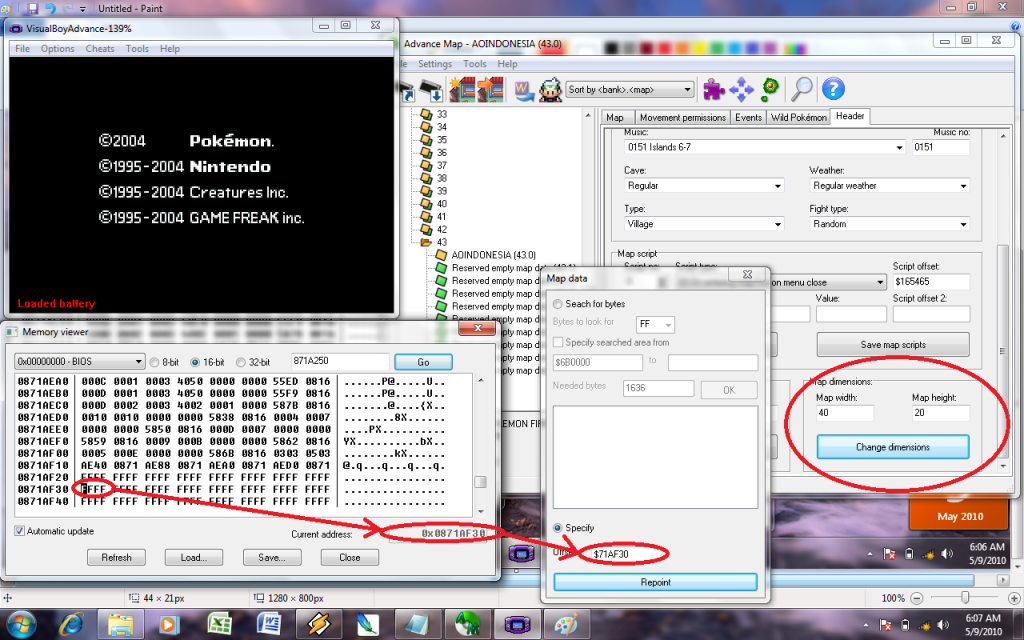Click the Save icon in Paint title bar
Screen dimensions: 1024x640
pyautogui.click(x=32, y=8)
